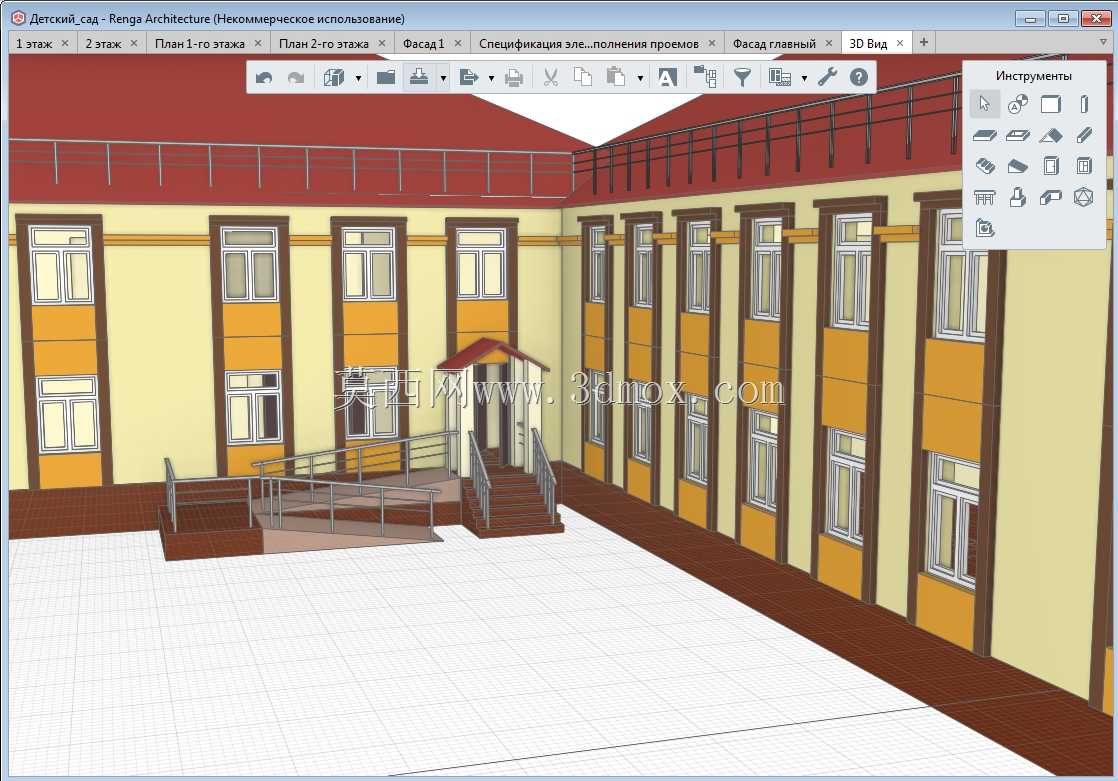Image resolution: width=1118 pixels, height=781 pixels.
Task: Close the '1 этаж' tab
Action: (x=65, y=43)
